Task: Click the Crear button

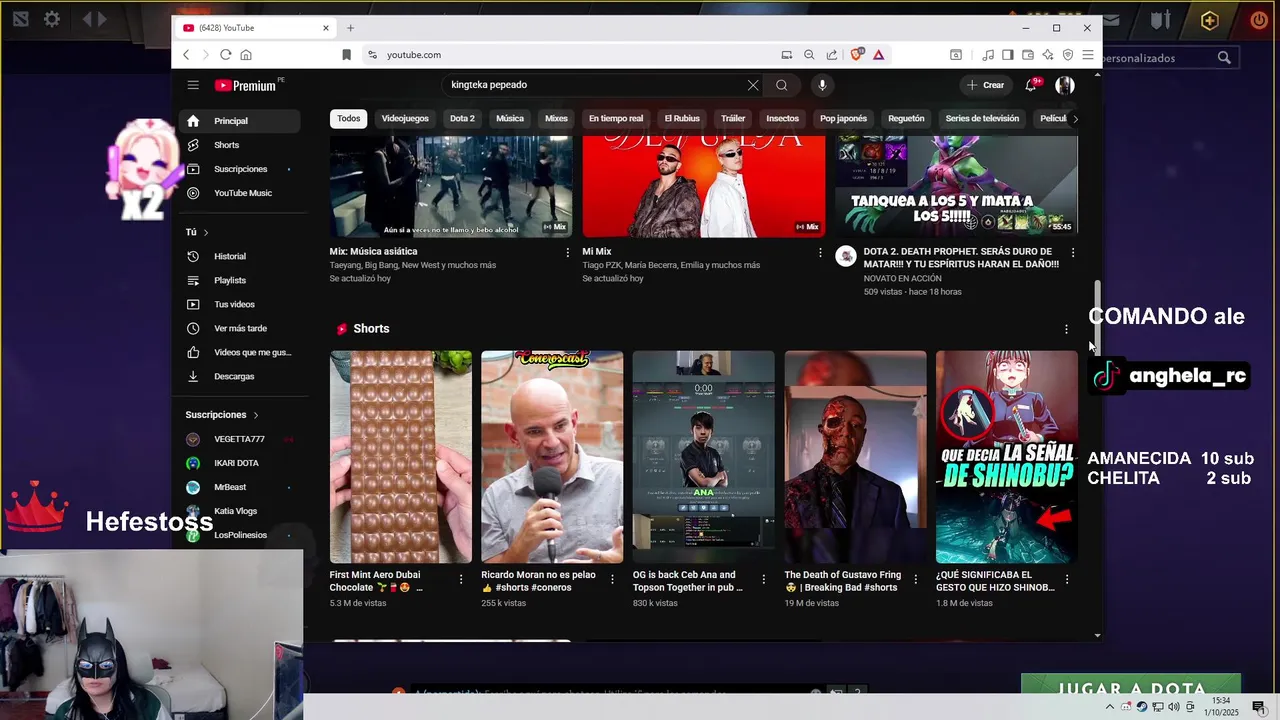Action: click(985, 85)
